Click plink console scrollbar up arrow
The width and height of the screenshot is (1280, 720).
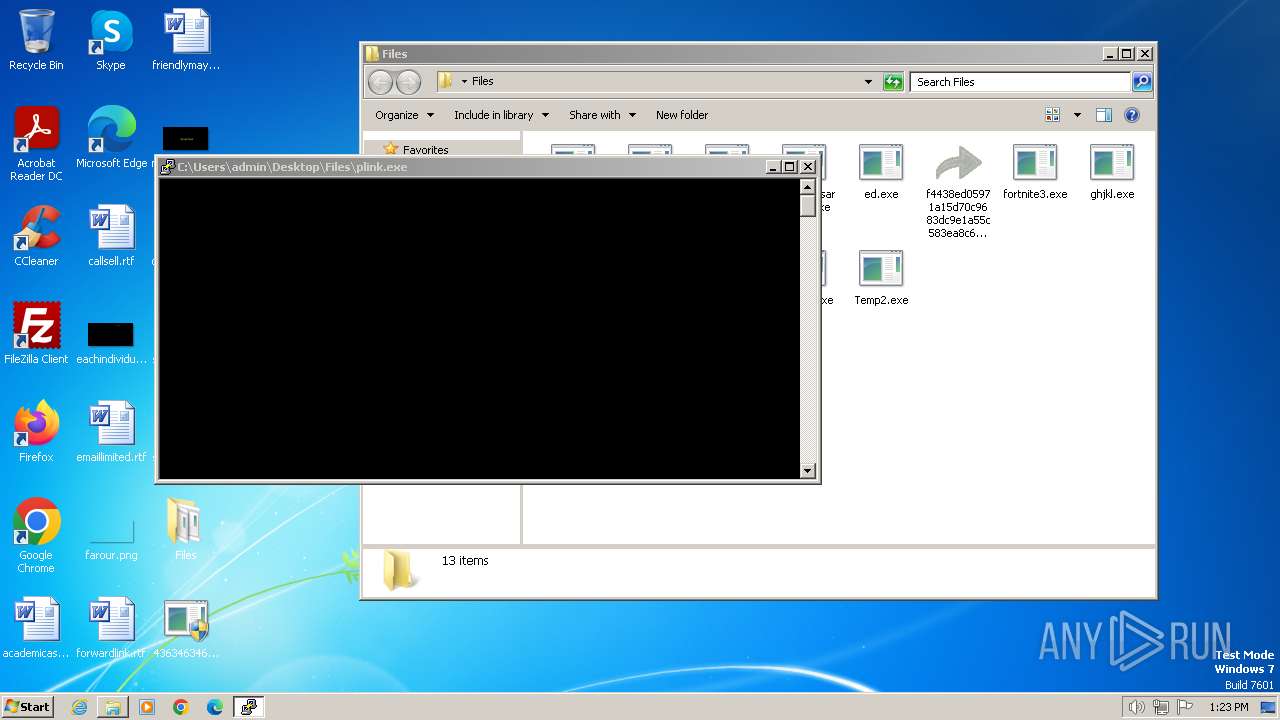[x=808, y=186]
